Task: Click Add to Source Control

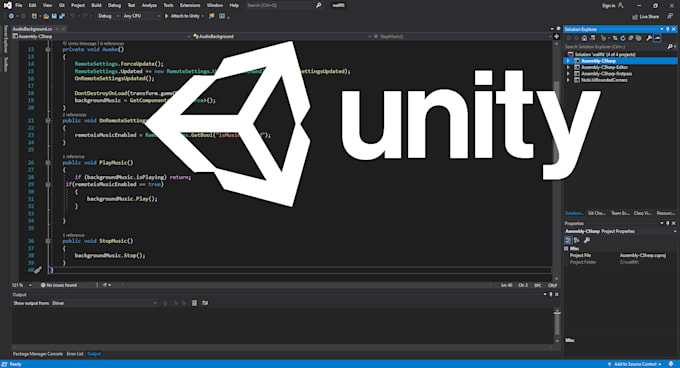Action: coord(635,364)
